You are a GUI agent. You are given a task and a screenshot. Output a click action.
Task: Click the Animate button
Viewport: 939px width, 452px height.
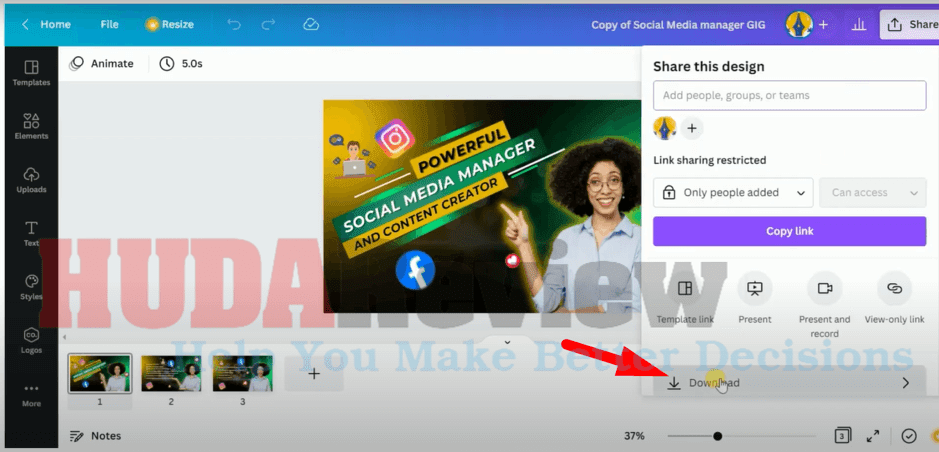(x=101, y=63)
